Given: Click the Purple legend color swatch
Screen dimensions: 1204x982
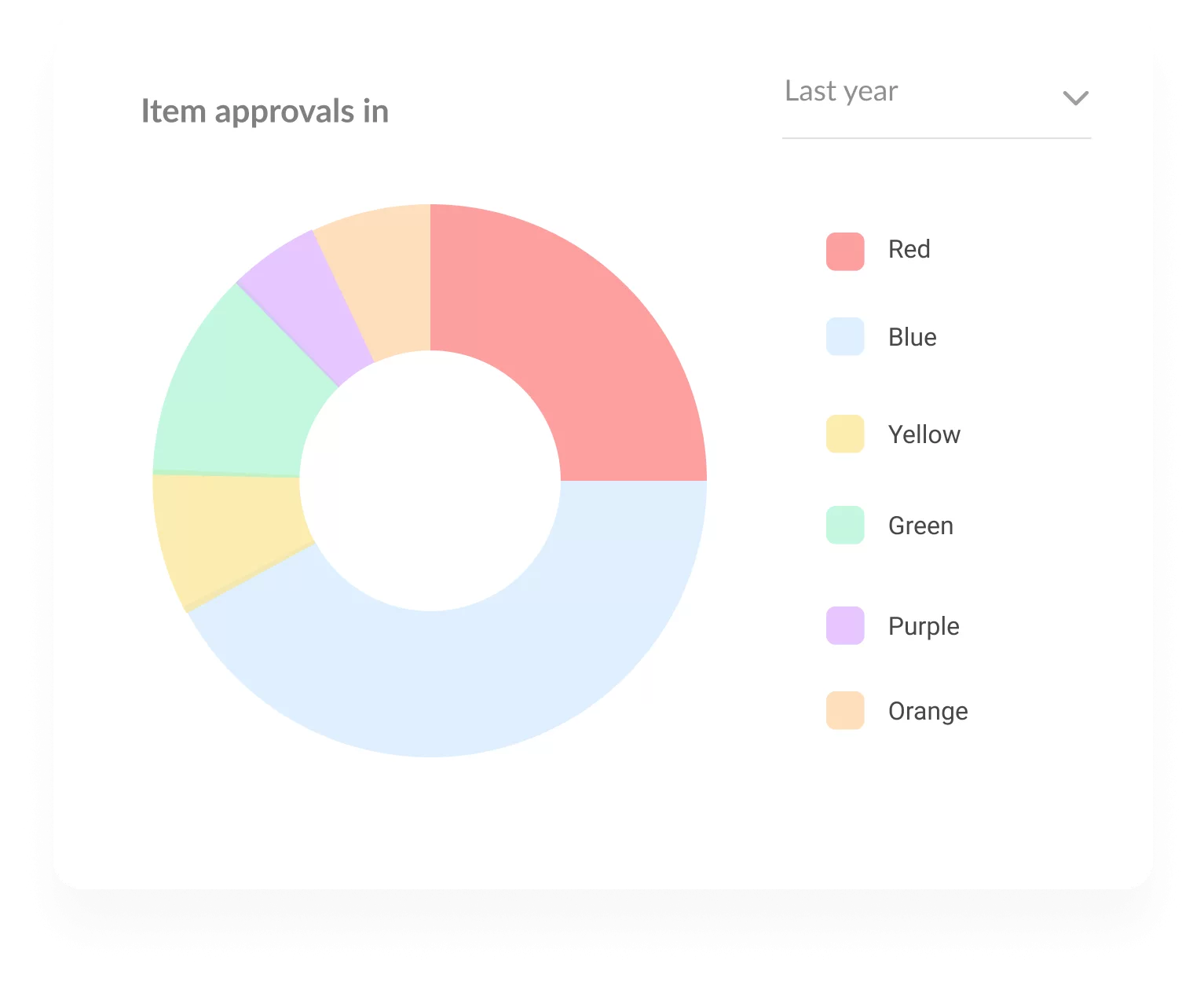Looking at the screenshot, I should 845,626.
